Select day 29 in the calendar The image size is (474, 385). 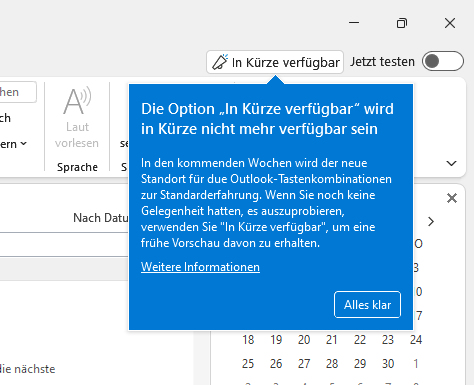coord(360,364)
